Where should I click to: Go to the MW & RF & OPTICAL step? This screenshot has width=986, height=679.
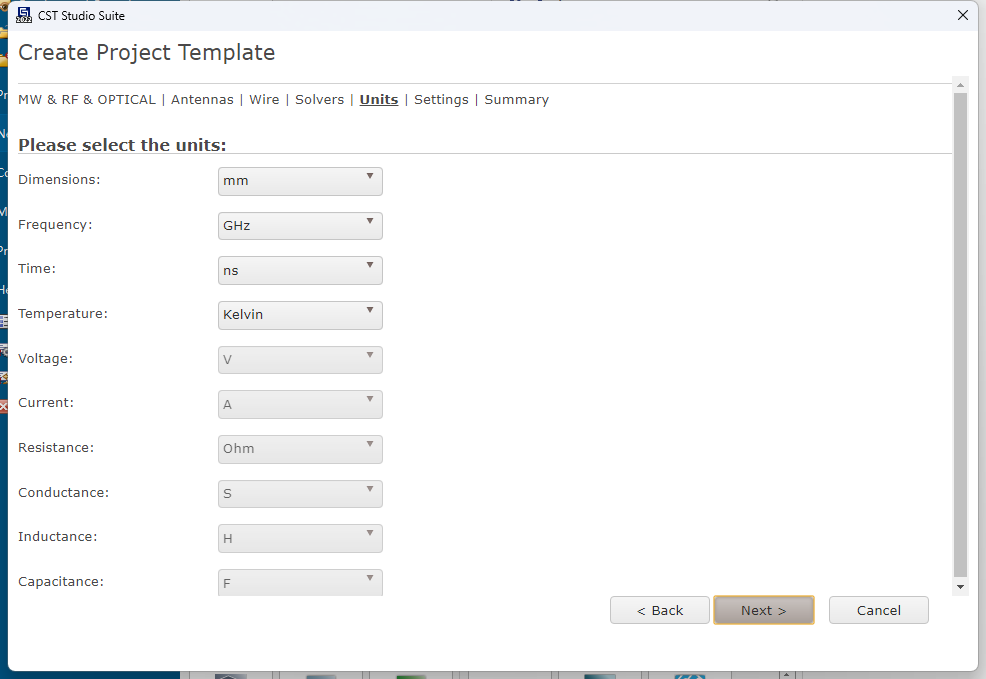[x=87, y=100]
